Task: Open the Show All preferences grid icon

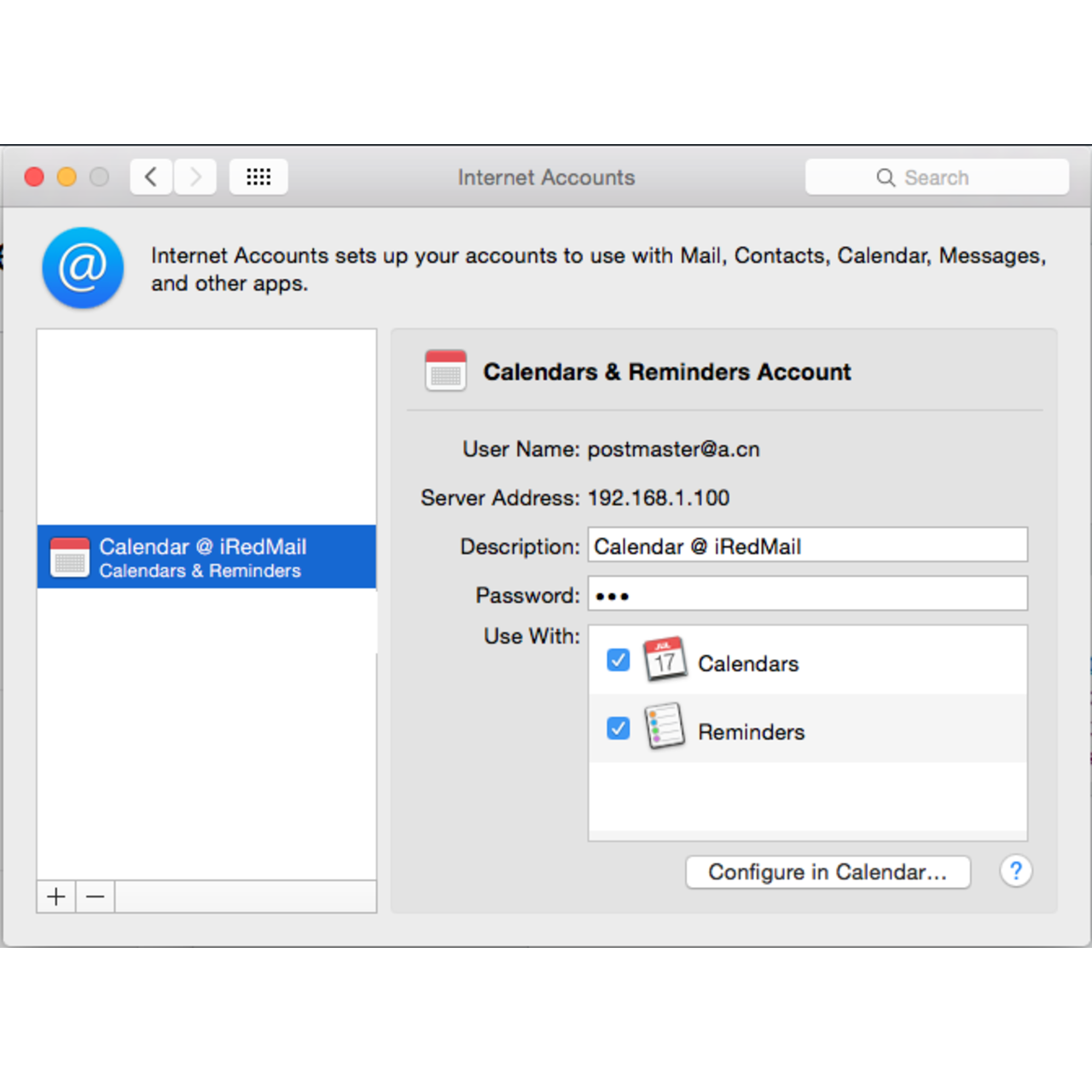Action: pyautogui.click(x=258, y=177)
